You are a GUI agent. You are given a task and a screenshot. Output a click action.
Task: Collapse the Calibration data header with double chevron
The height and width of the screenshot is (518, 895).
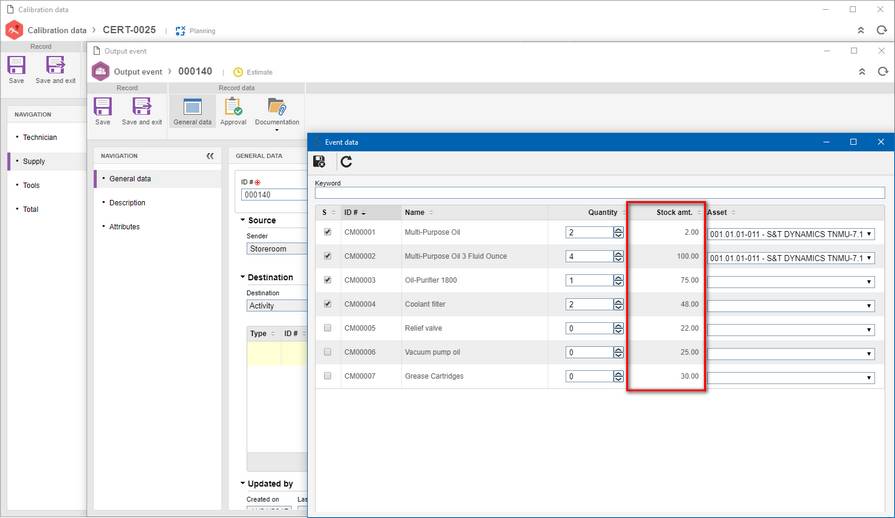point(861,30)
